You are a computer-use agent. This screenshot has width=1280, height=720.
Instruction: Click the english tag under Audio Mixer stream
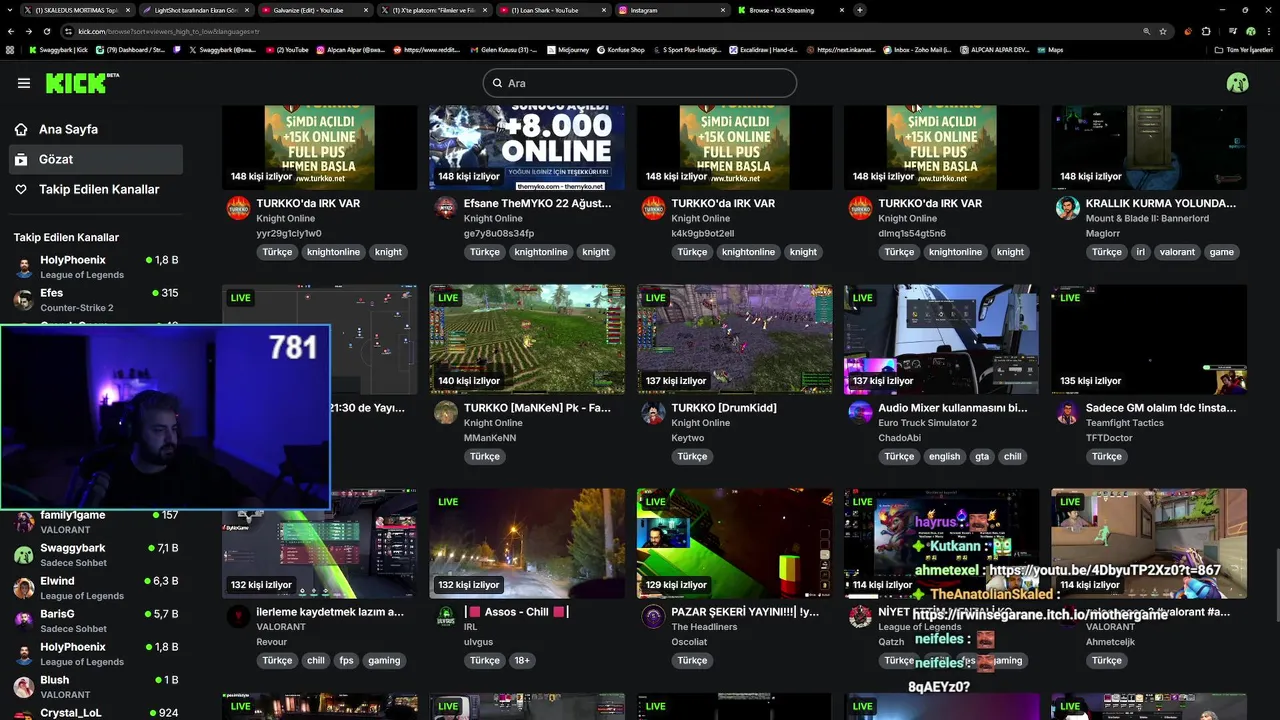944,456
